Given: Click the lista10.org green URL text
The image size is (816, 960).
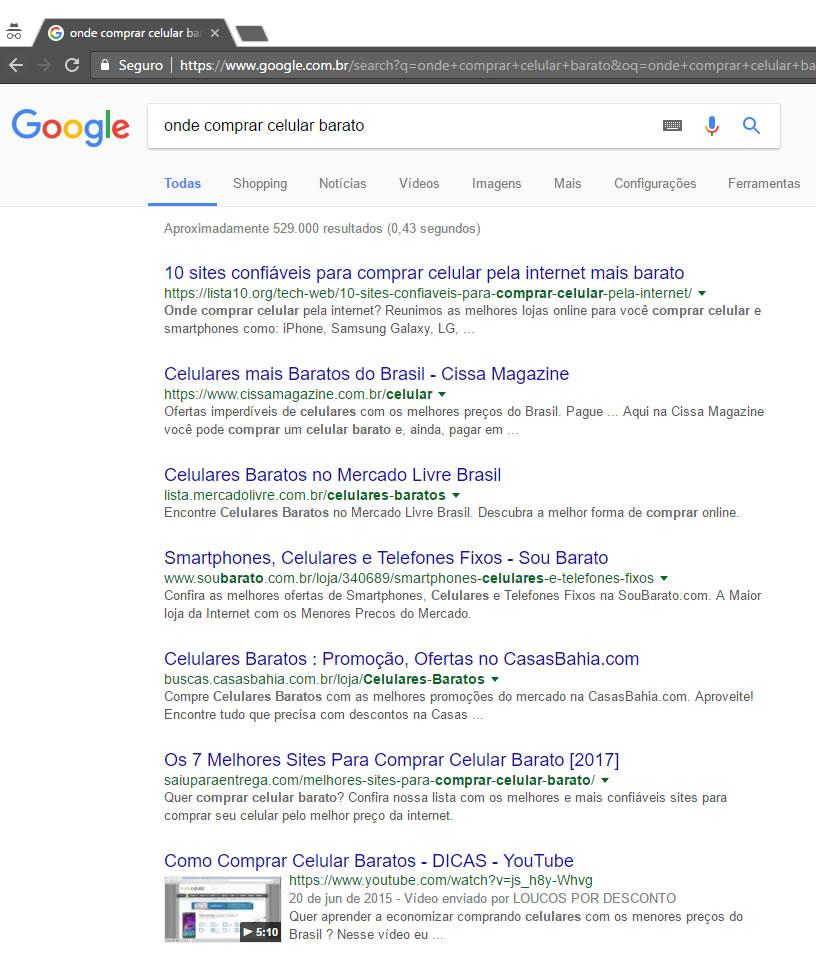Looking at the screenshot, I should 428,293.
